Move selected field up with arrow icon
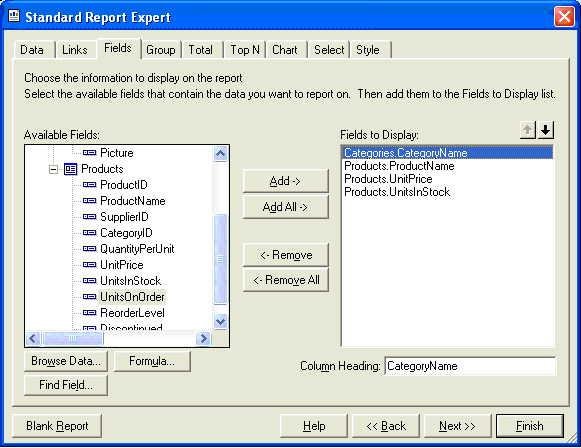 pos(528,130)
